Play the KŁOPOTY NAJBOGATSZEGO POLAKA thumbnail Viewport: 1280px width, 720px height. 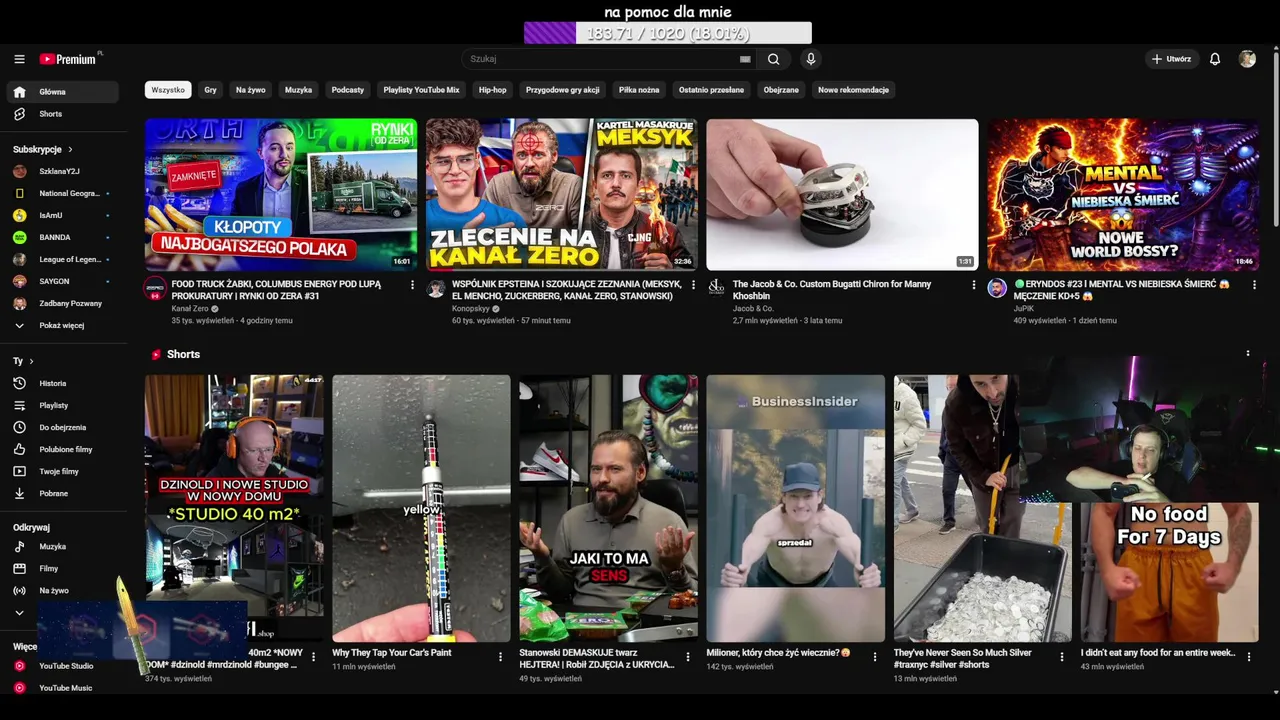pyautogui.click(x=281, y=195)
